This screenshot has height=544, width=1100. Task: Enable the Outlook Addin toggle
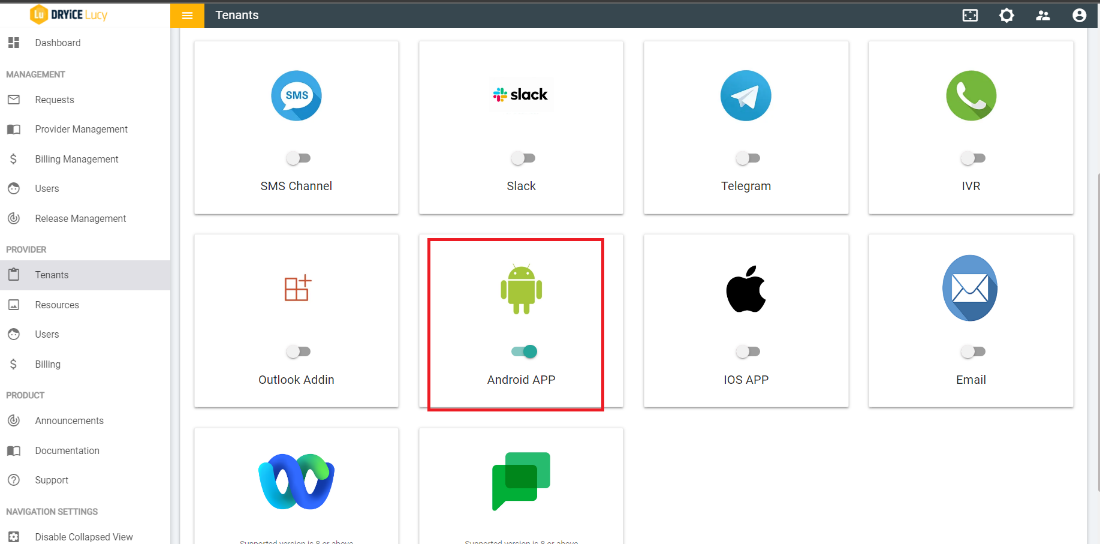click(298, 352)
